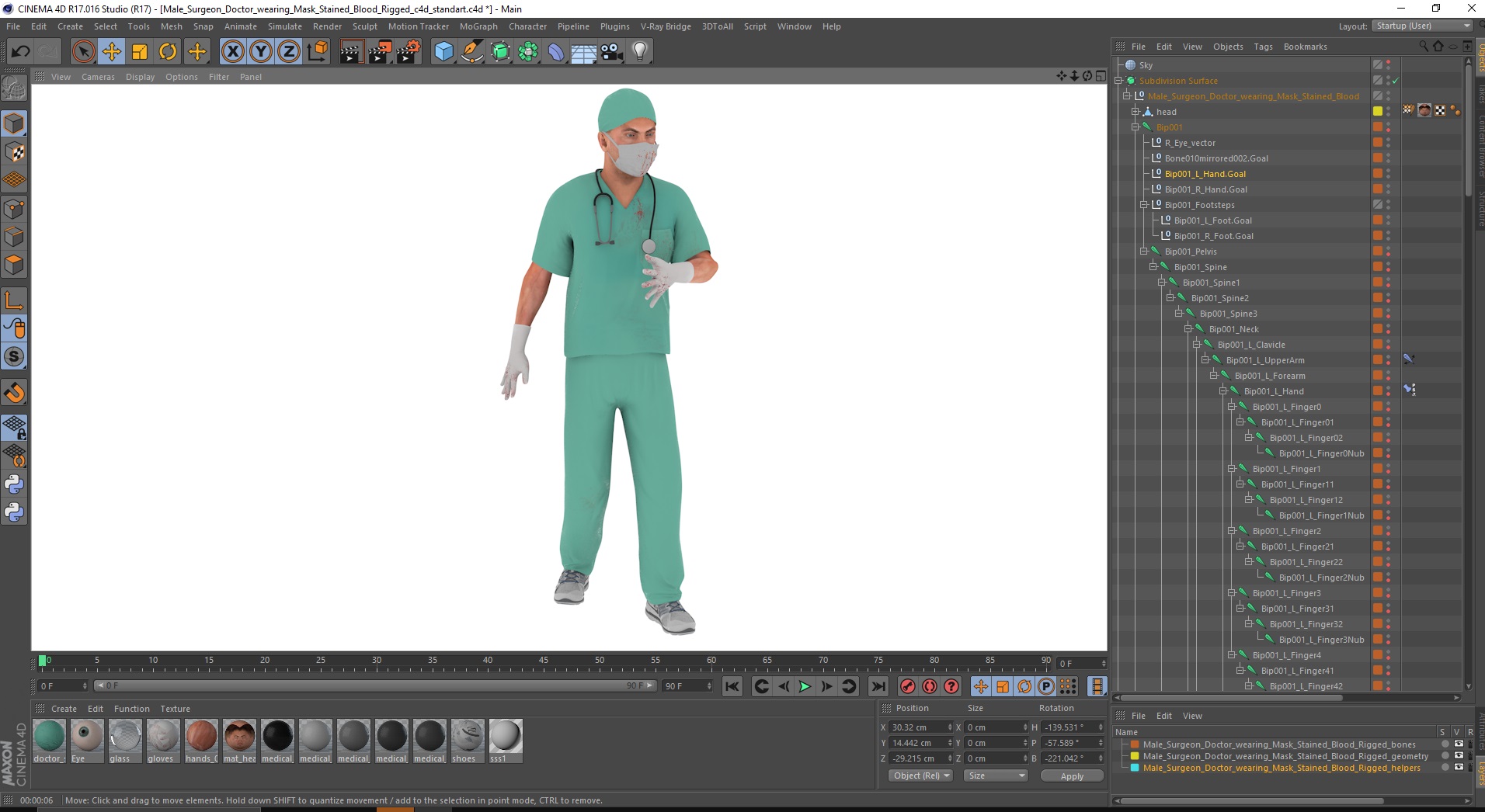The image size is (1485, 812).
Task: Click the Subdivision Surface generator icon
Action: pos(500,52)
